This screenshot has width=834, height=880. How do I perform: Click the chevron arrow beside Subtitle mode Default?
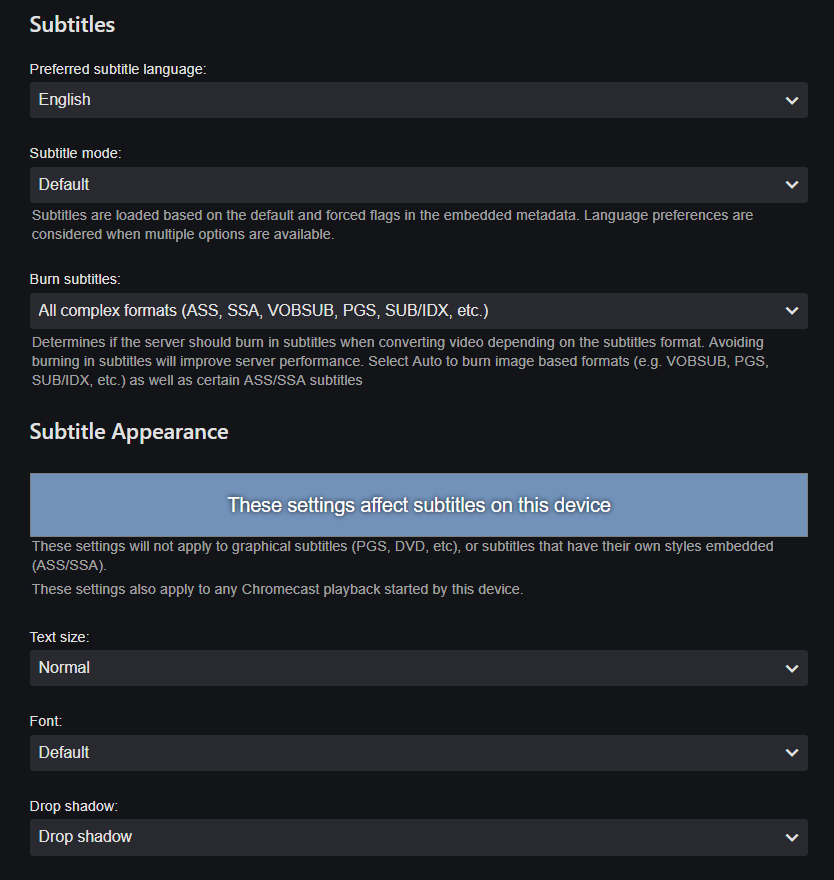(792, 185)
